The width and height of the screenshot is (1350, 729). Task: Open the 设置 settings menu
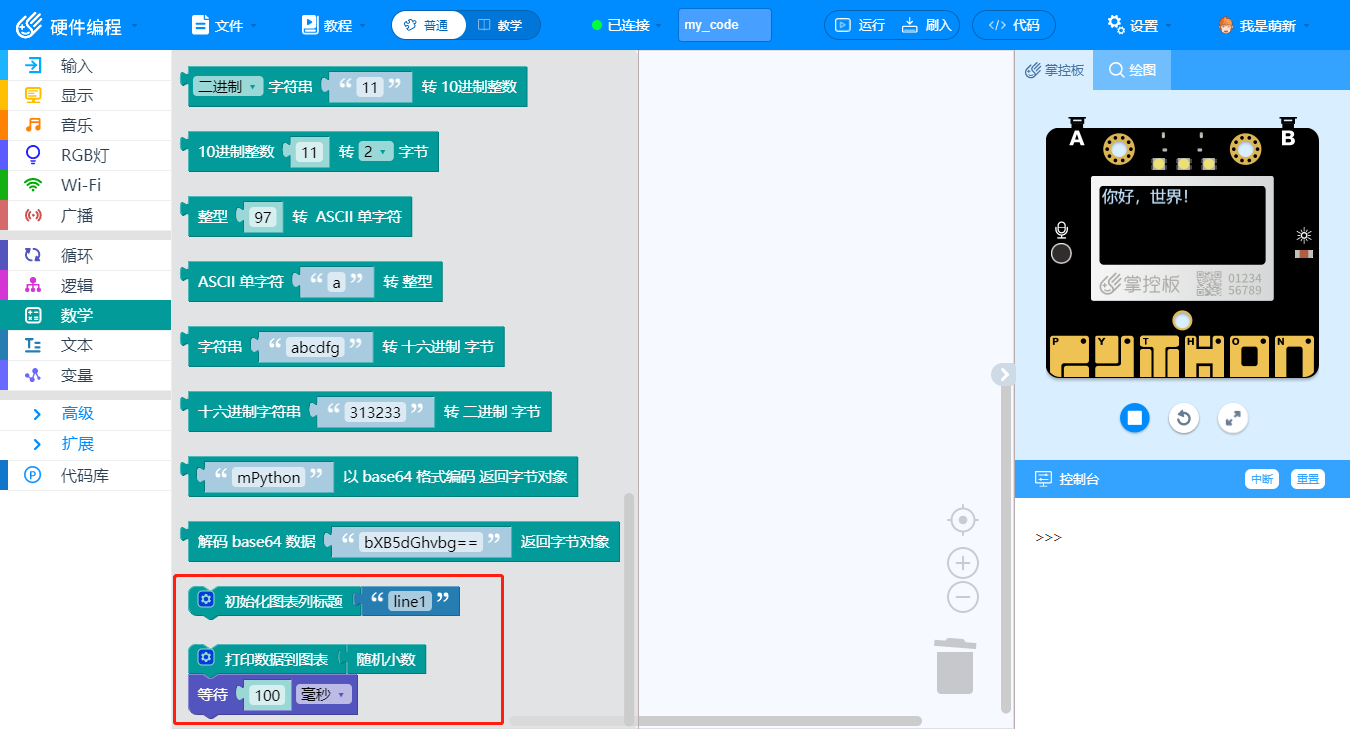pos(1139,25)
